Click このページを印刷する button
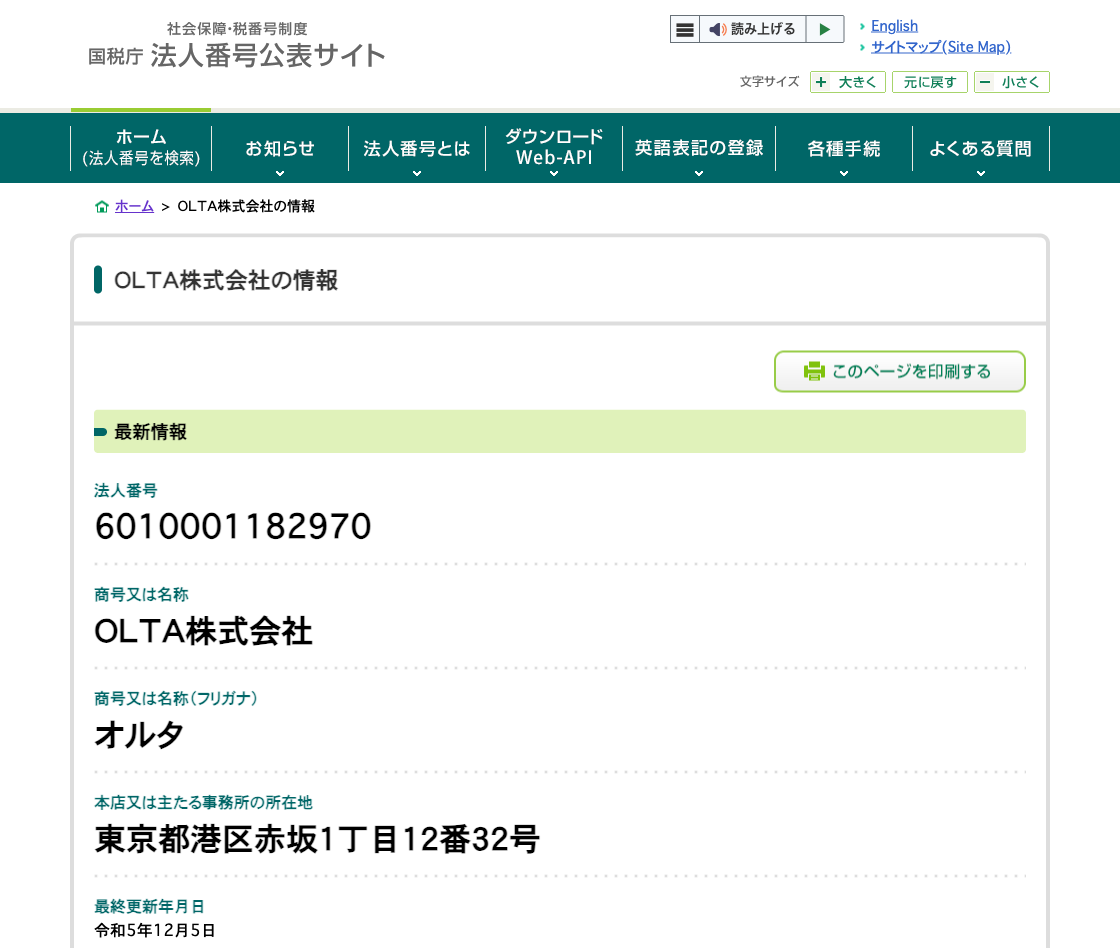 coord(899,371)
